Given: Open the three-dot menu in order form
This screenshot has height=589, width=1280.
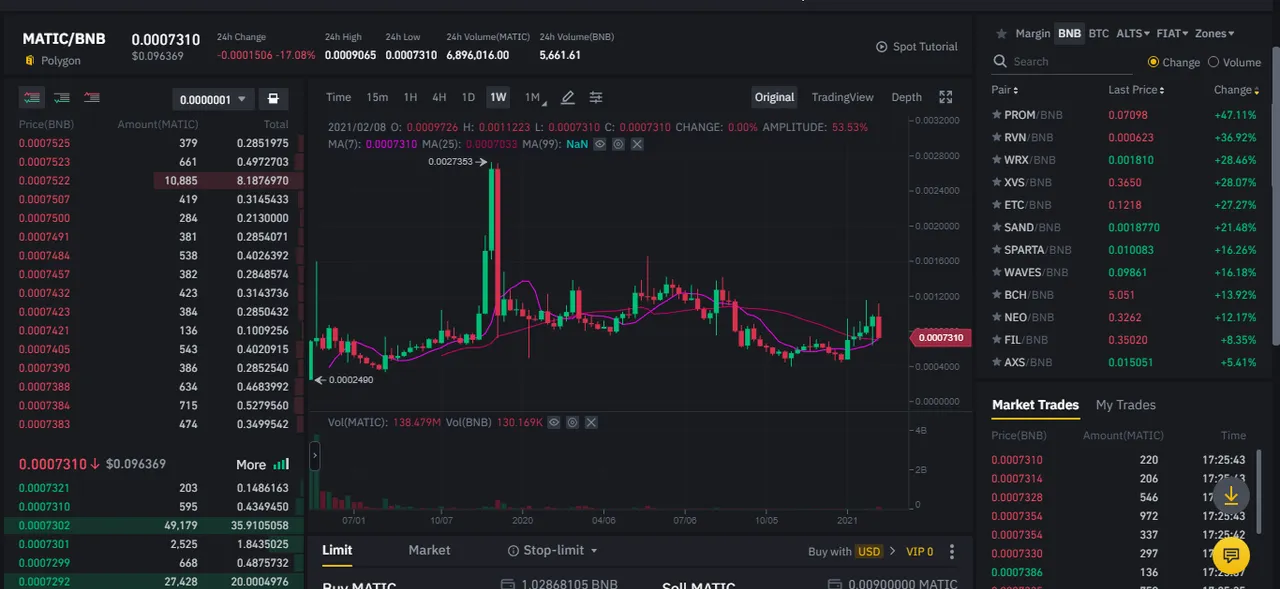Looking at the screenshot, I should click(952, 552).
